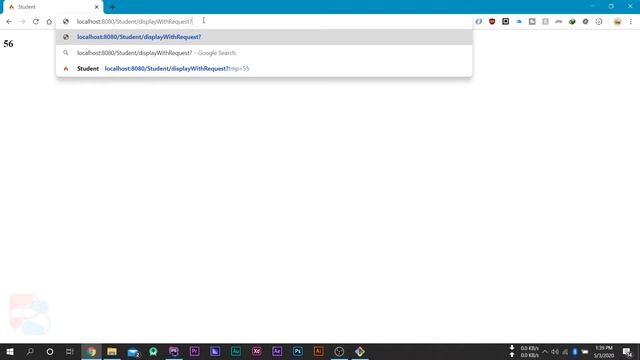Image resolution: width=640 pixels, height=360 pixels.
Task: Open the notification center icon
Action: pyautogui.click(x=627, y=351)
